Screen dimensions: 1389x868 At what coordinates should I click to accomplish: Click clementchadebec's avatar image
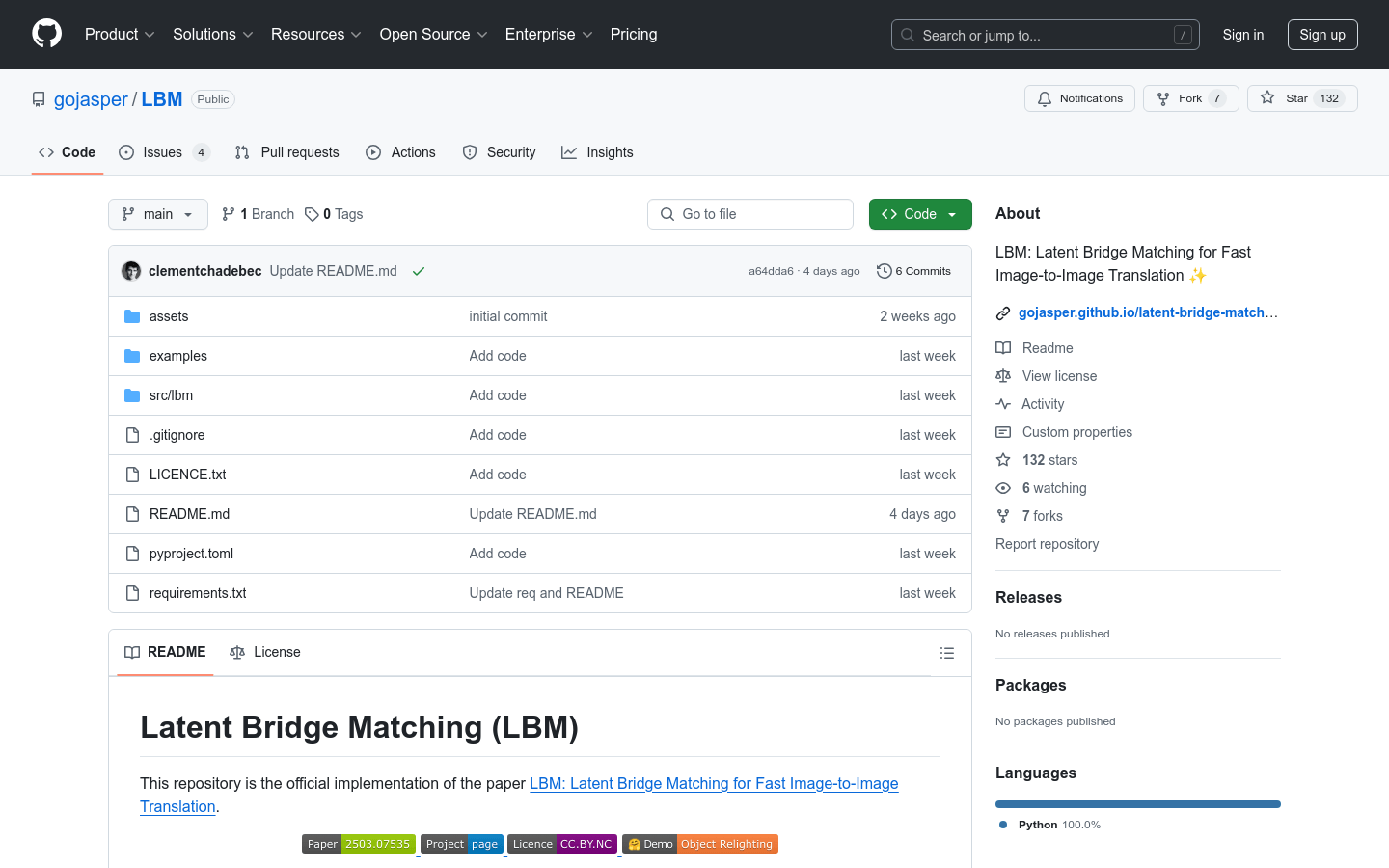click(131, 271)
